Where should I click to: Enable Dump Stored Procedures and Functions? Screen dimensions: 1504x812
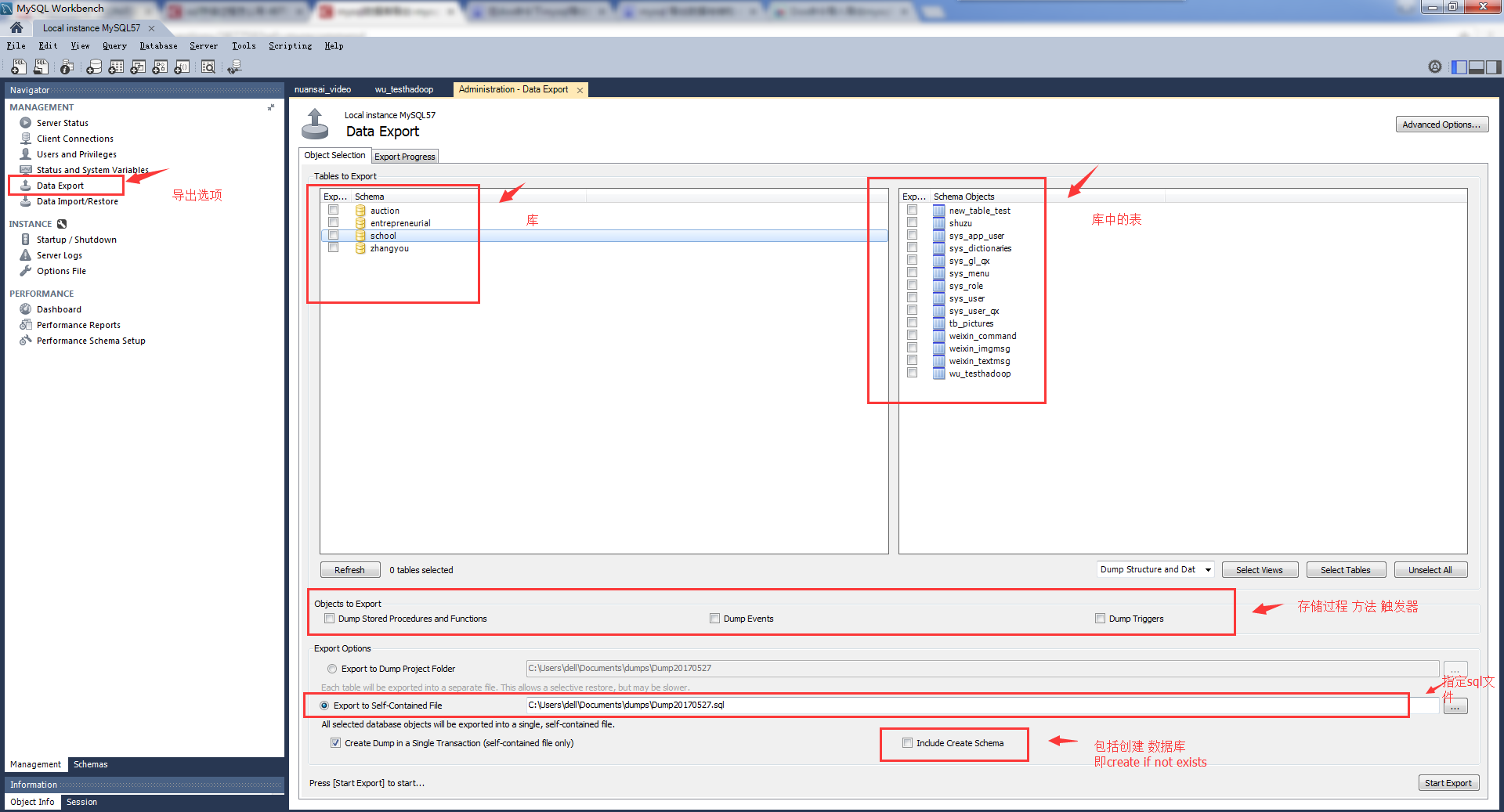330,619
